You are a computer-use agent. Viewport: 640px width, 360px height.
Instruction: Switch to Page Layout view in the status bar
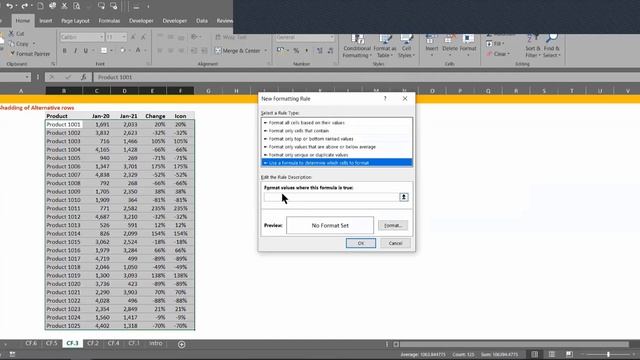(551, 354)
